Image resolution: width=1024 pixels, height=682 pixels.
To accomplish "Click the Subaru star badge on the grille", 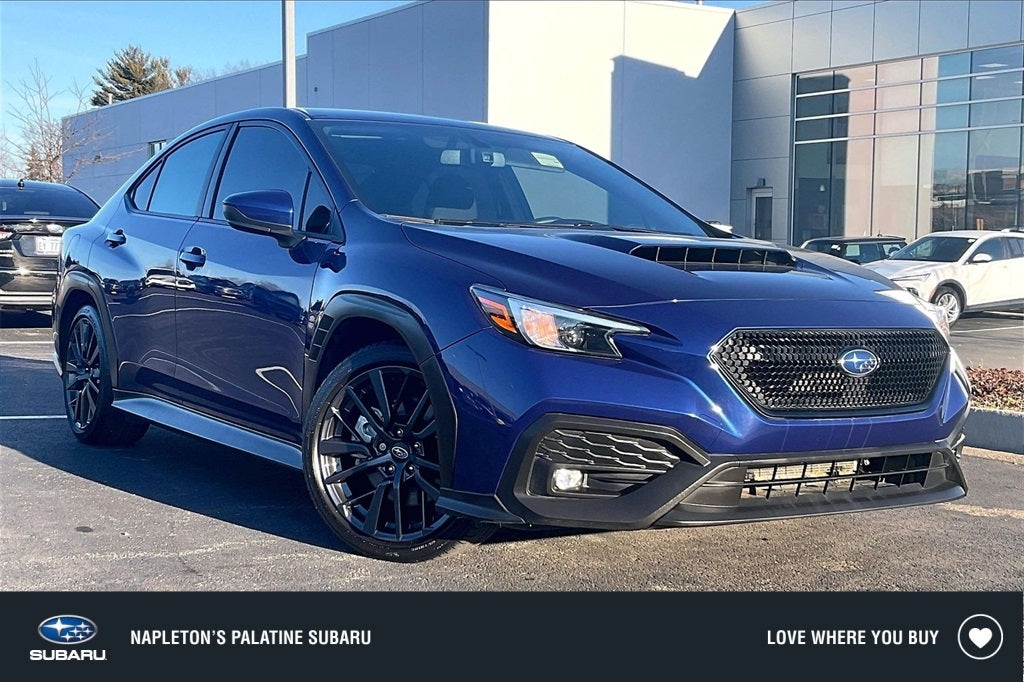I will [857, 363].
